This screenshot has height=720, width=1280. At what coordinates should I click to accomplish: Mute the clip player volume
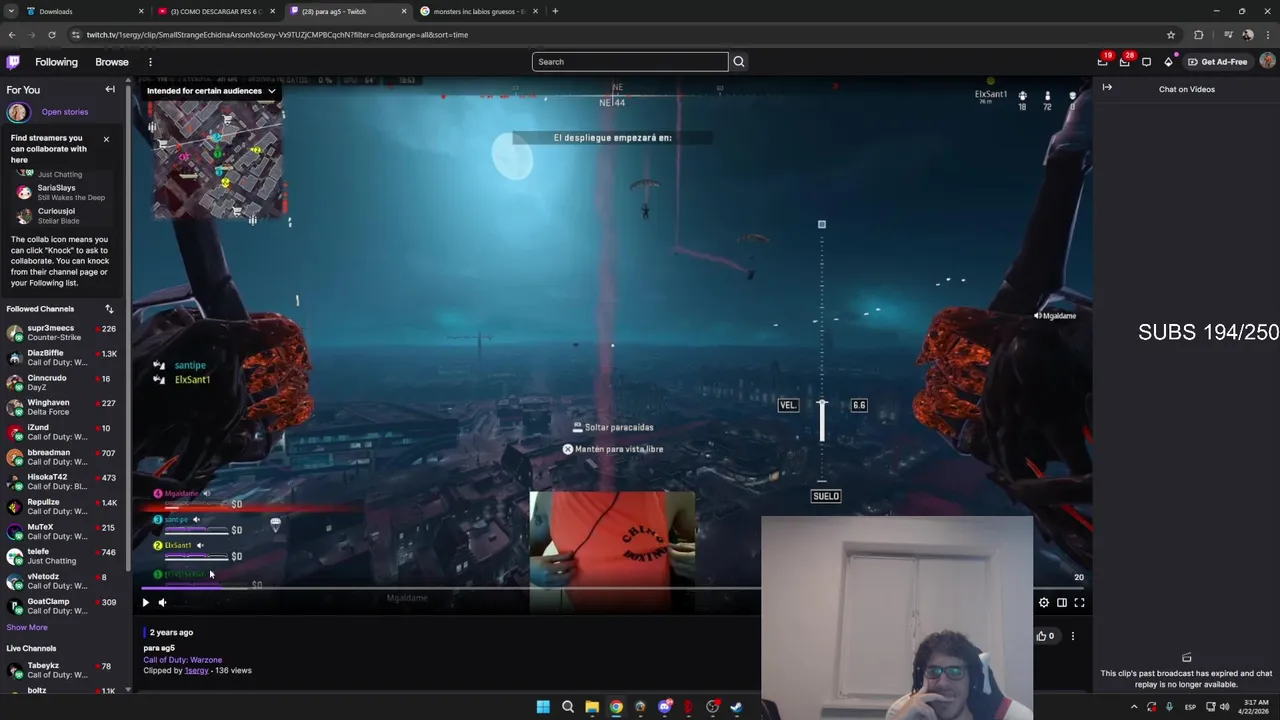pos(163,602)
